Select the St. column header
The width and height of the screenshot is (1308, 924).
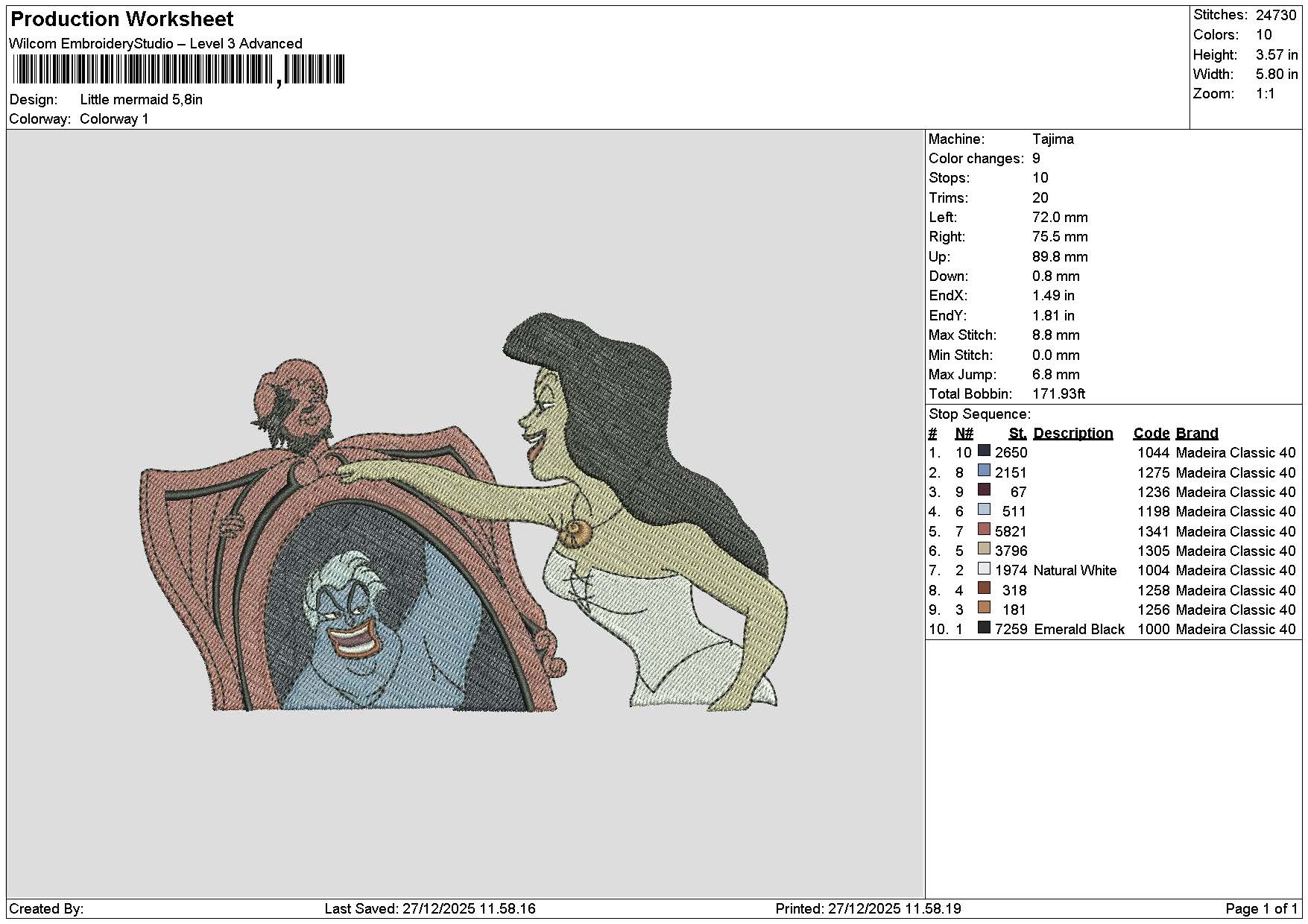(1017, 434)
